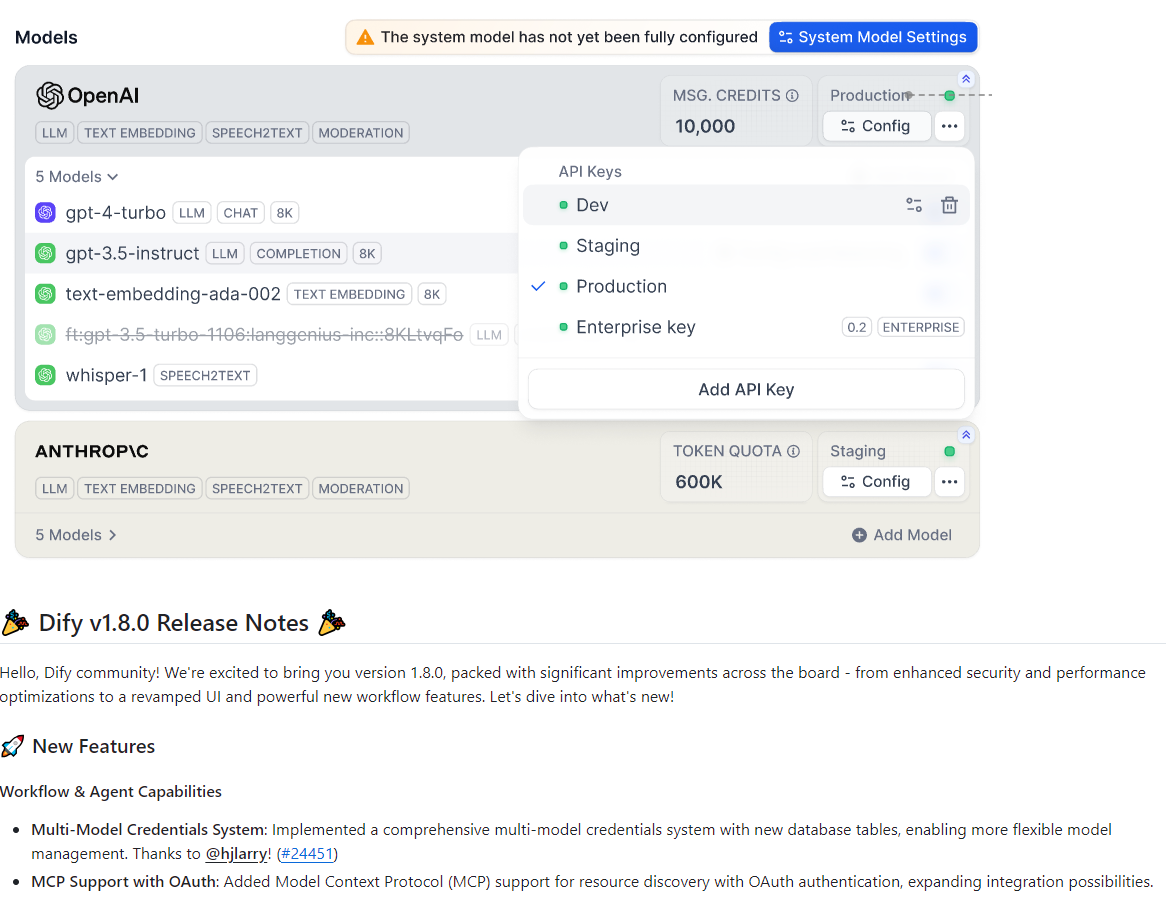Select the Dev API key

592,205
